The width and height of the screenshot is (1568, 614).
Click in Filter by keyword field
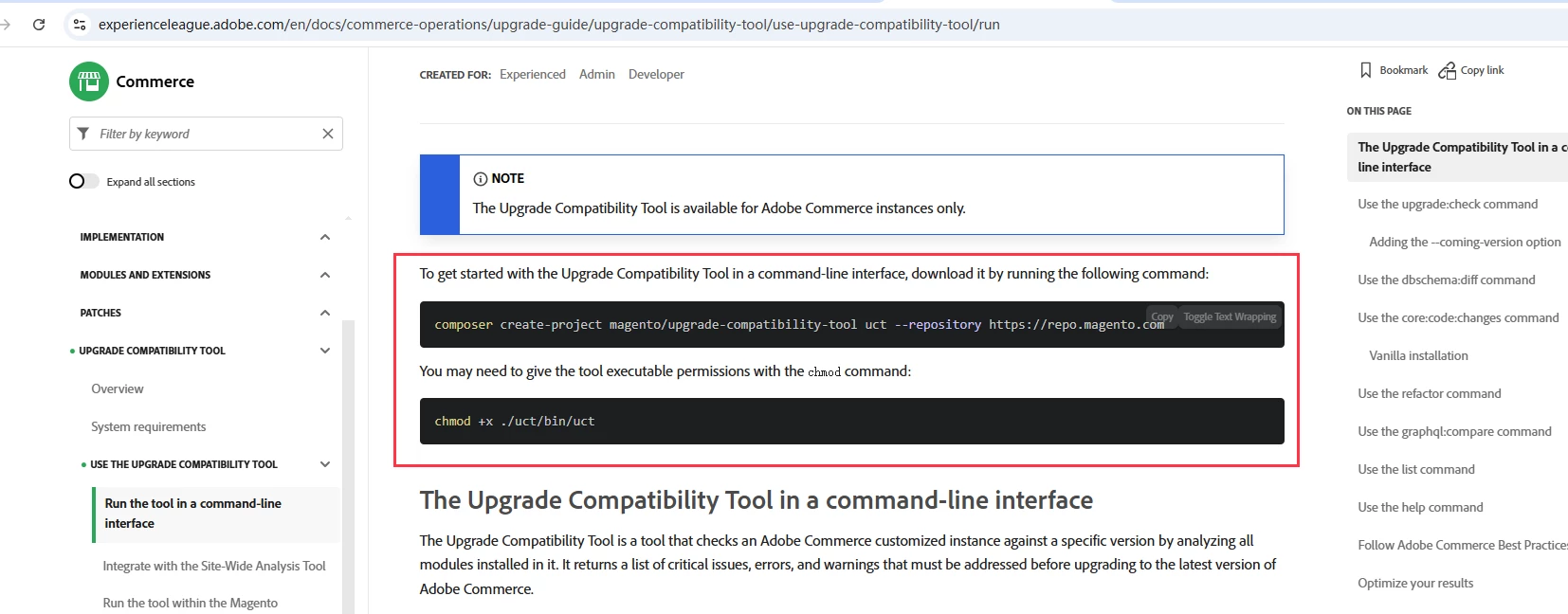206,134
